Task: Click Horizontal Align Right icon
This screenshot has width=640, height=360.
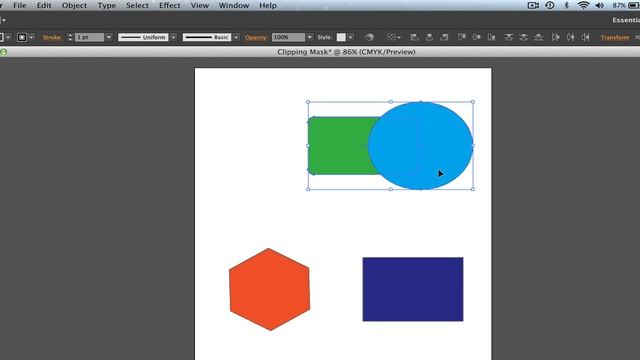Action: point(444,37)
